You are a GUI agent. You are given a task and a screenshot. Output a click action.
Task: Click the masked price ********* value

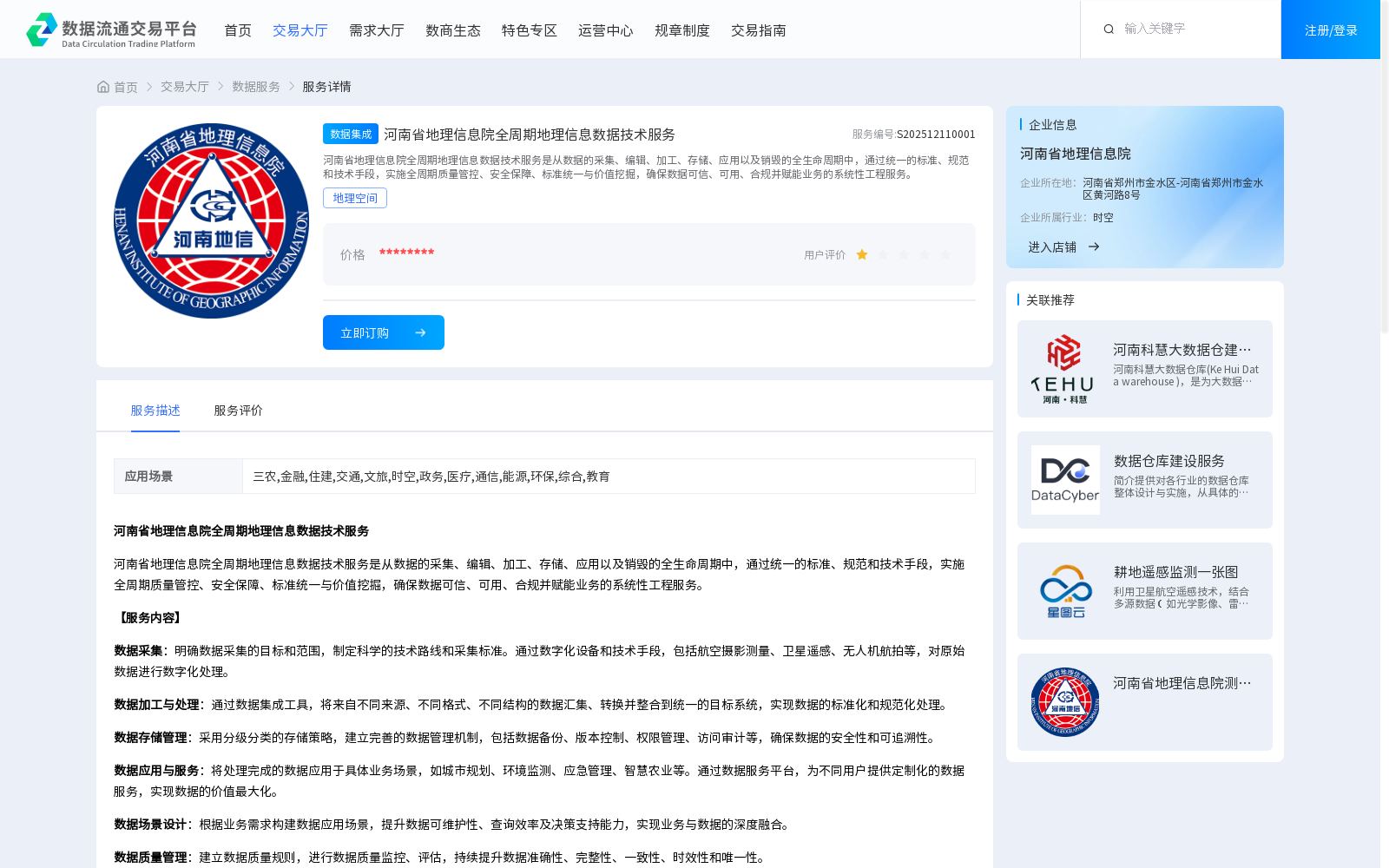[x=406, y=253]
